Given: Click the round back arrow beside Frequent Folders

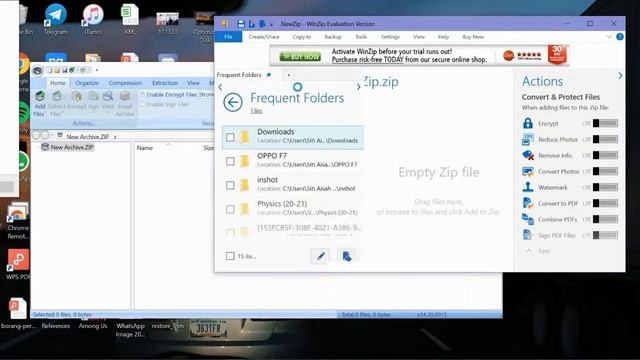Looking at the screenshot, I should [x=233, y=102].
